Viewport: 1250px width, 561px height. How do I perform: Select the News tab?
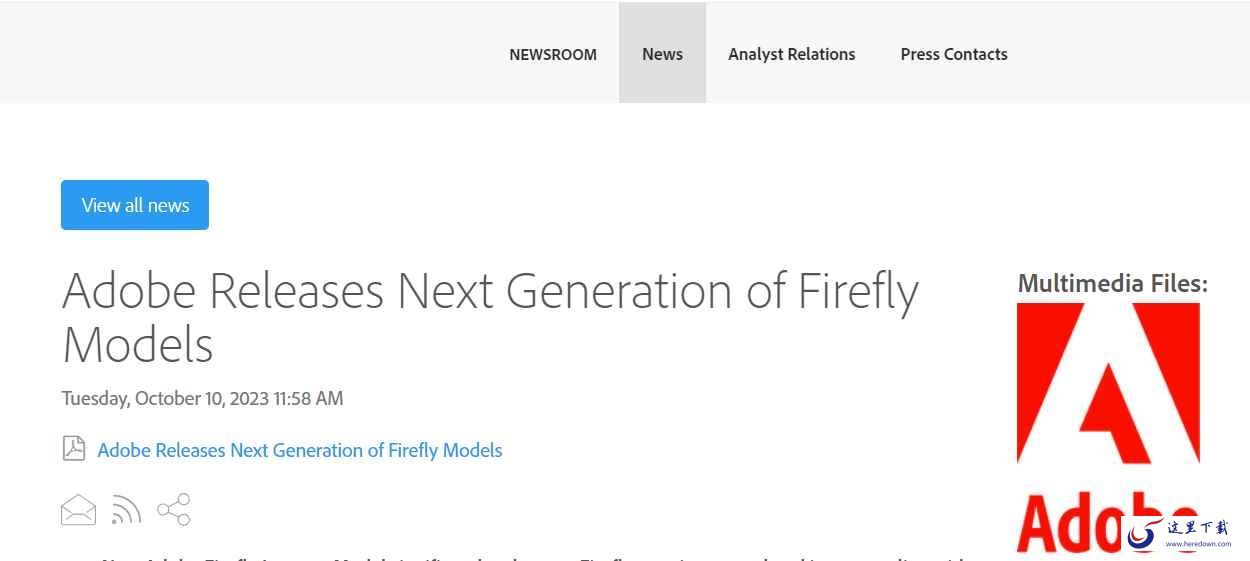click(x=662, y=54)
